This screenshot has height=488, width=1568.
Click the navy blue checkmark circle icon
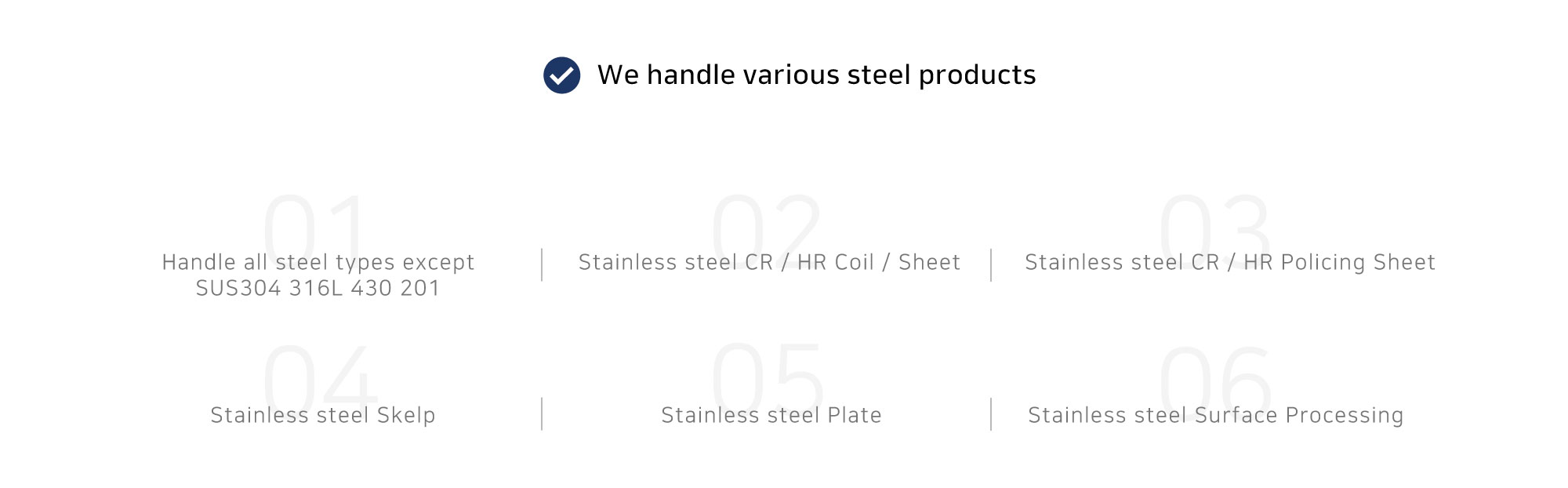point(562,75)
